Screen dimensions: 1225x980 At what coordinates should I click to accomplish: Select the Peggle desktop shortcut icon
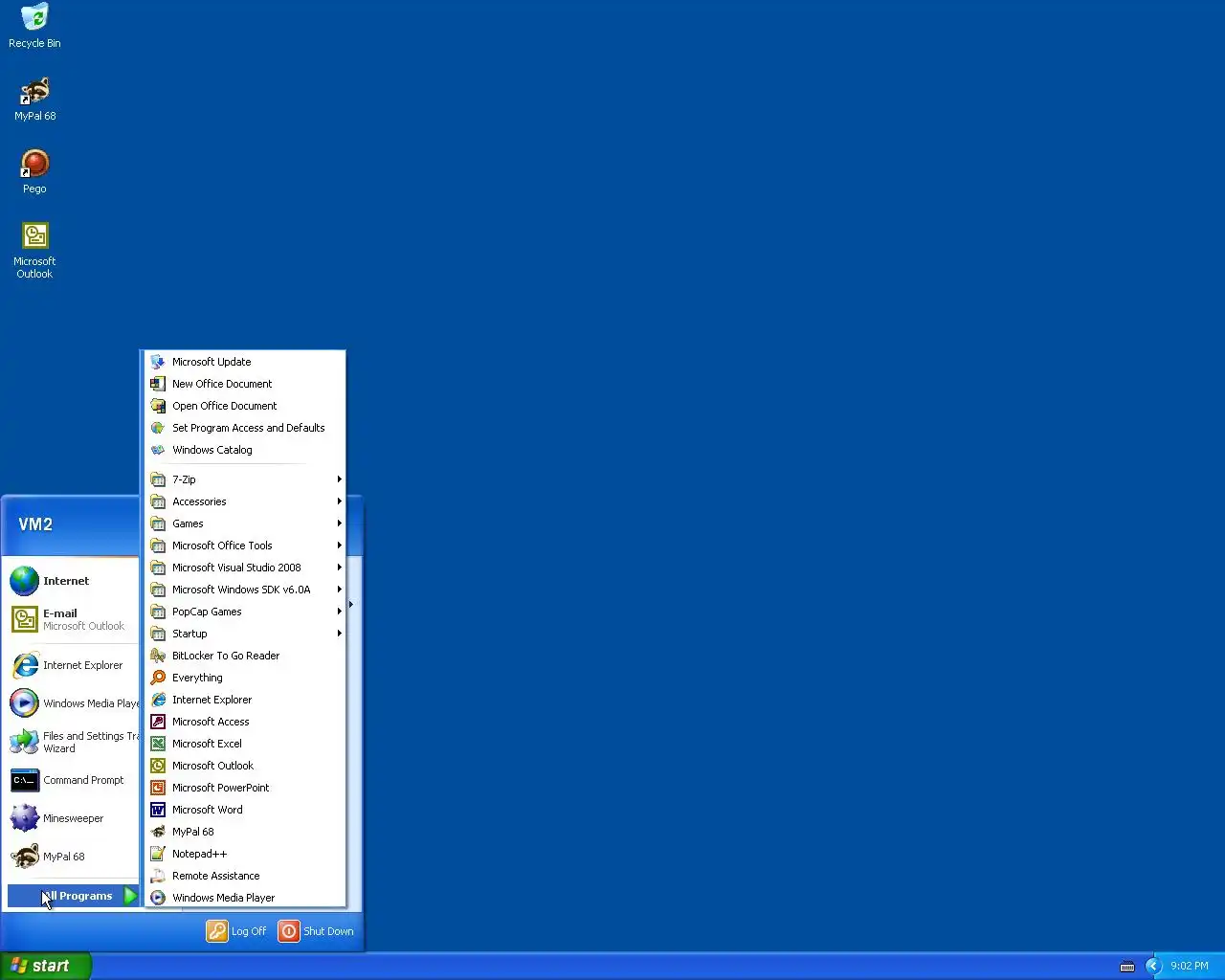[34, 171]
